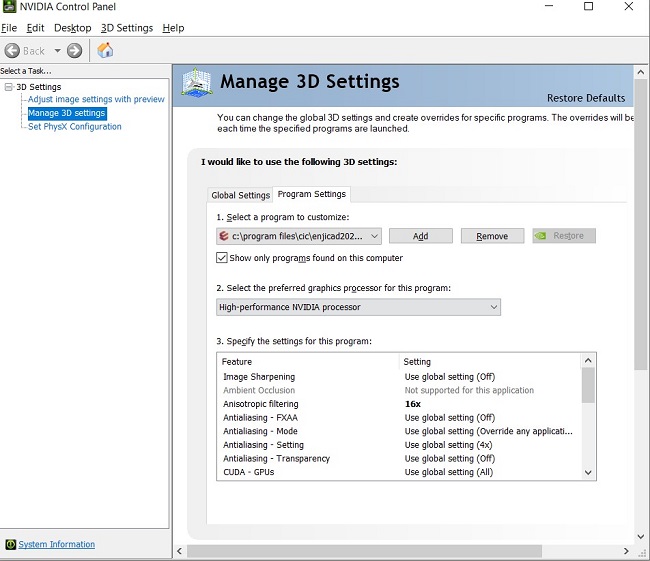Screen dimensions: 650x561
Task: Open the System Information link
Action: tap(56, 544)
